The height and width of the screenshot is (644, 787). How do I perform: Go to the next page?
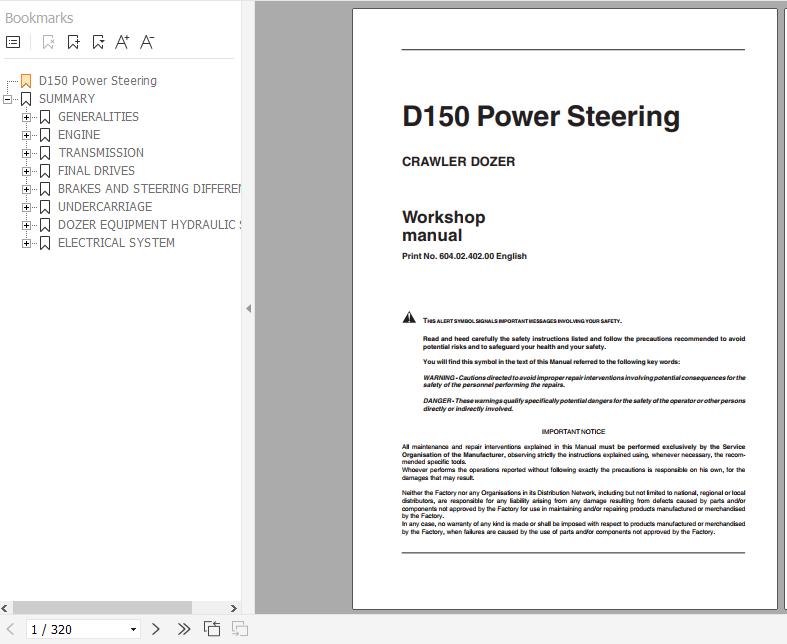(x=156, y=629)
